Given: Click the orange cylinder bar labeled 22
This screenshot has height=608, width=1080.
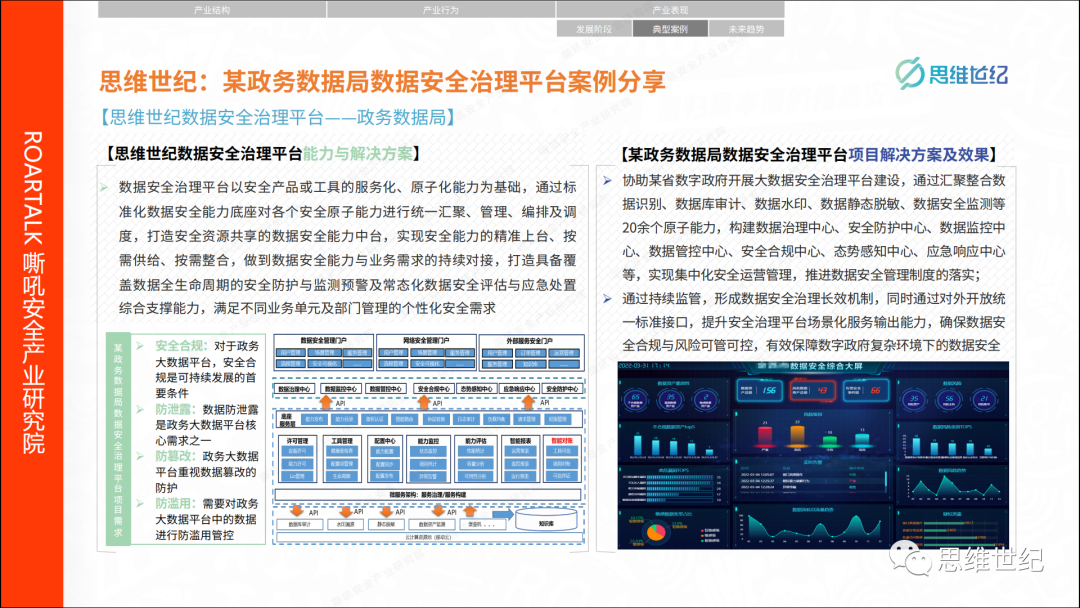Looking at the screenshot, I should pyautogui.click(x=797, y=436).
